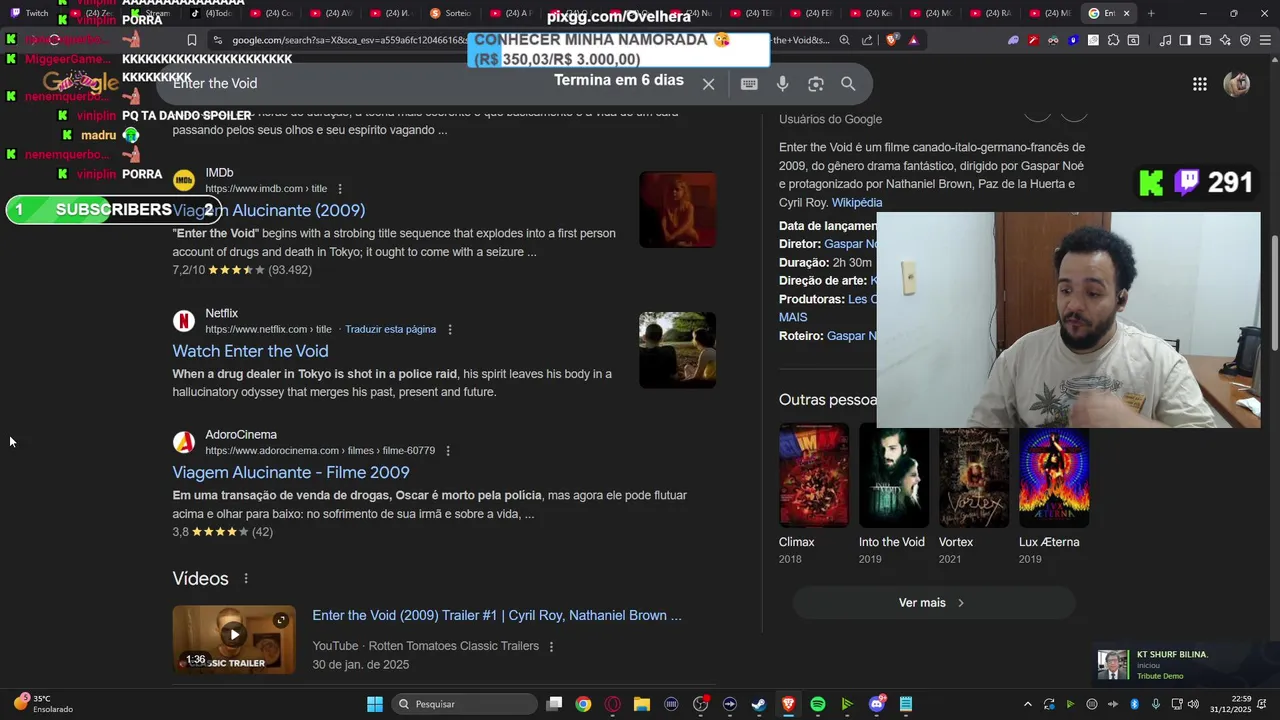Open the Climax 2018 film poster
The width and height of the screenshot is (1280, 720).
pos(814,475)
